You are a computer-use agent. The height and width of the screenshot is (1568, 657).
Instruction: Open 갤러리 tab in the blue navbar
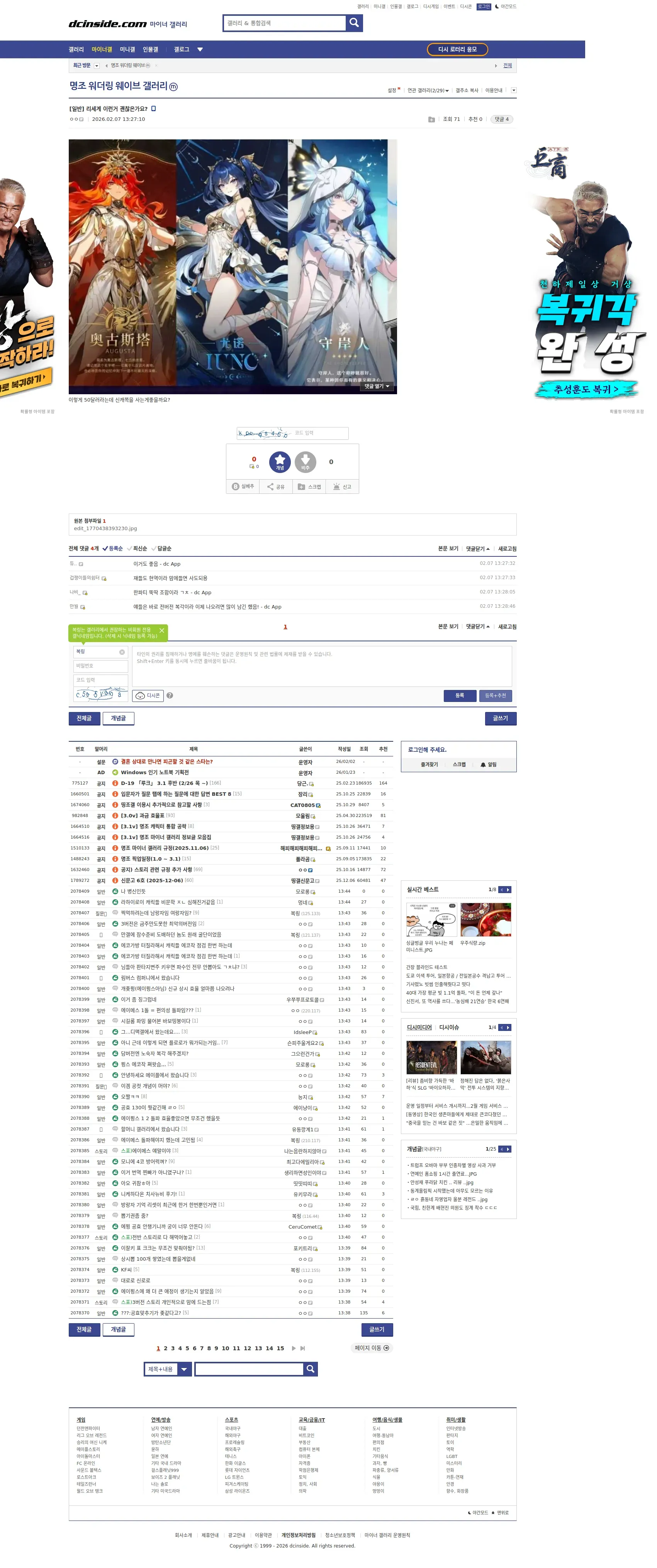click(76, 50)
